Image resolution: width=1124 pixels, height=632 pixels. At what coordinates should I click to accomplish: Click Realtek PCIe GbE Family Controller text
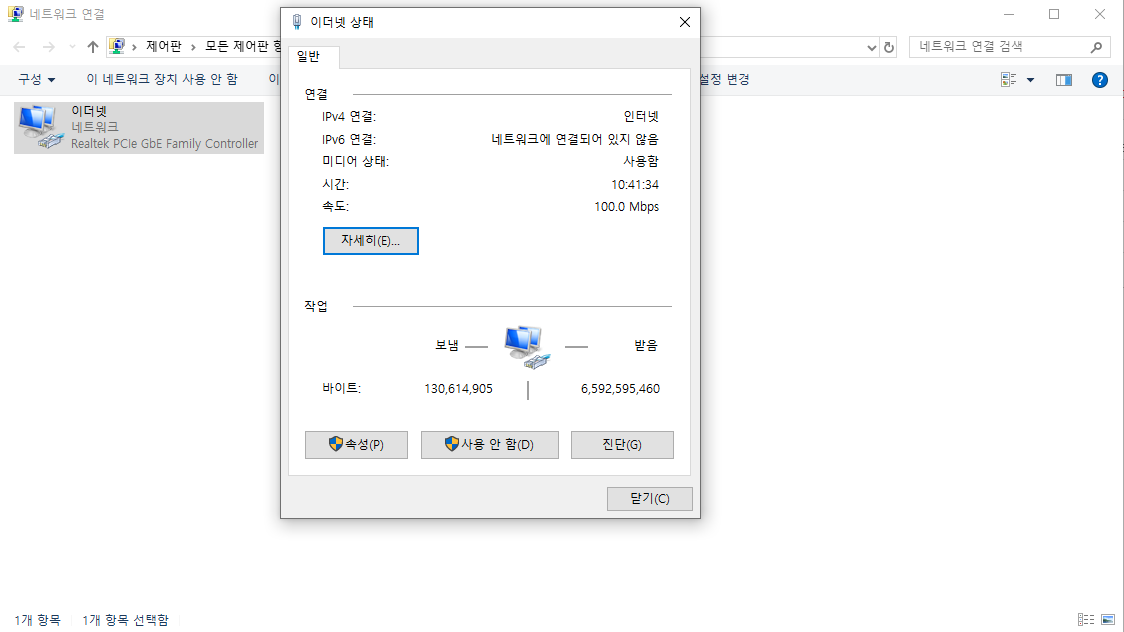tap(164, 143)
